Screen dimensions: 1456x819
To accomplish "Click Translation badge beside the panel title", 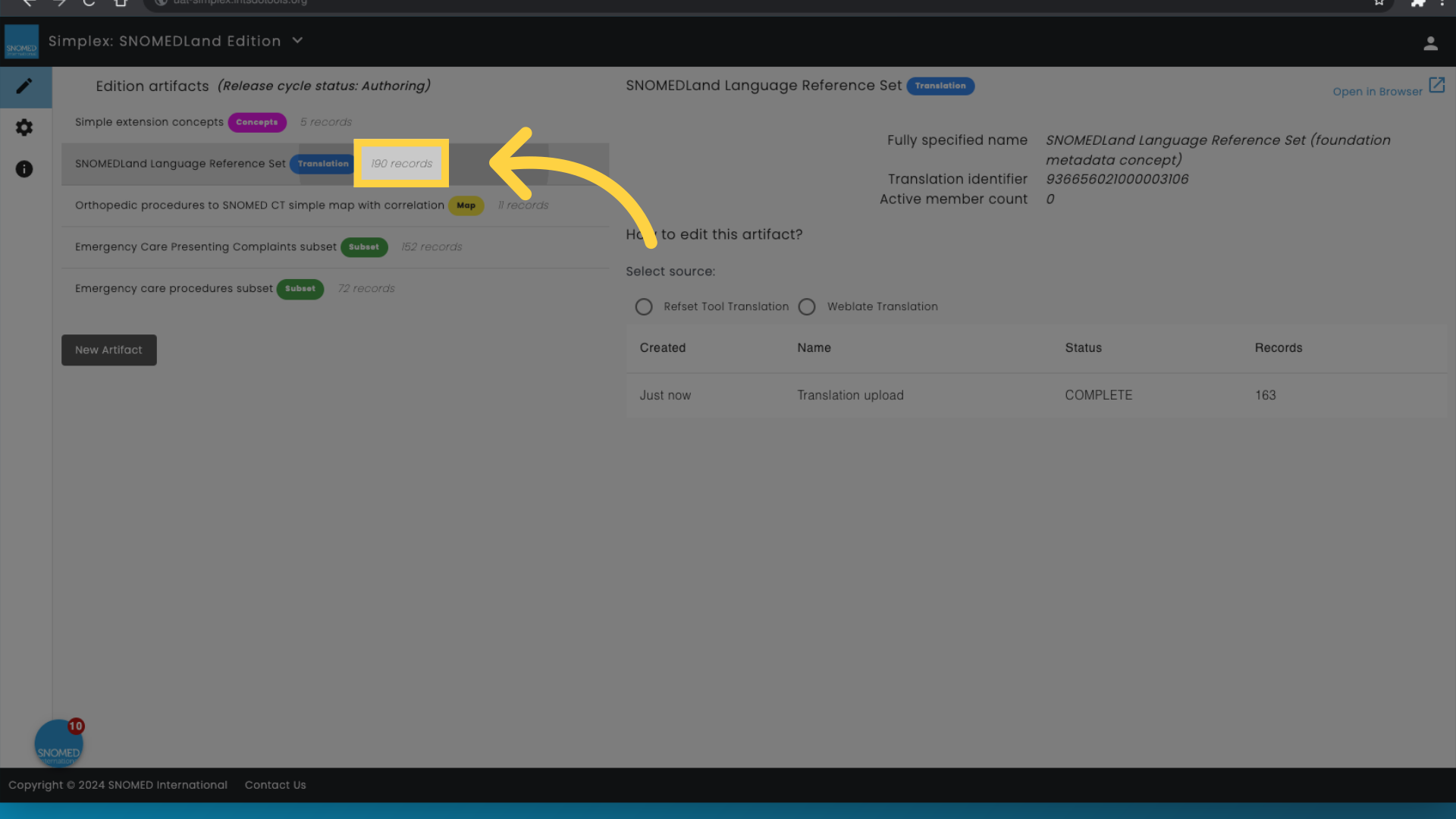I will coord(940,86).
